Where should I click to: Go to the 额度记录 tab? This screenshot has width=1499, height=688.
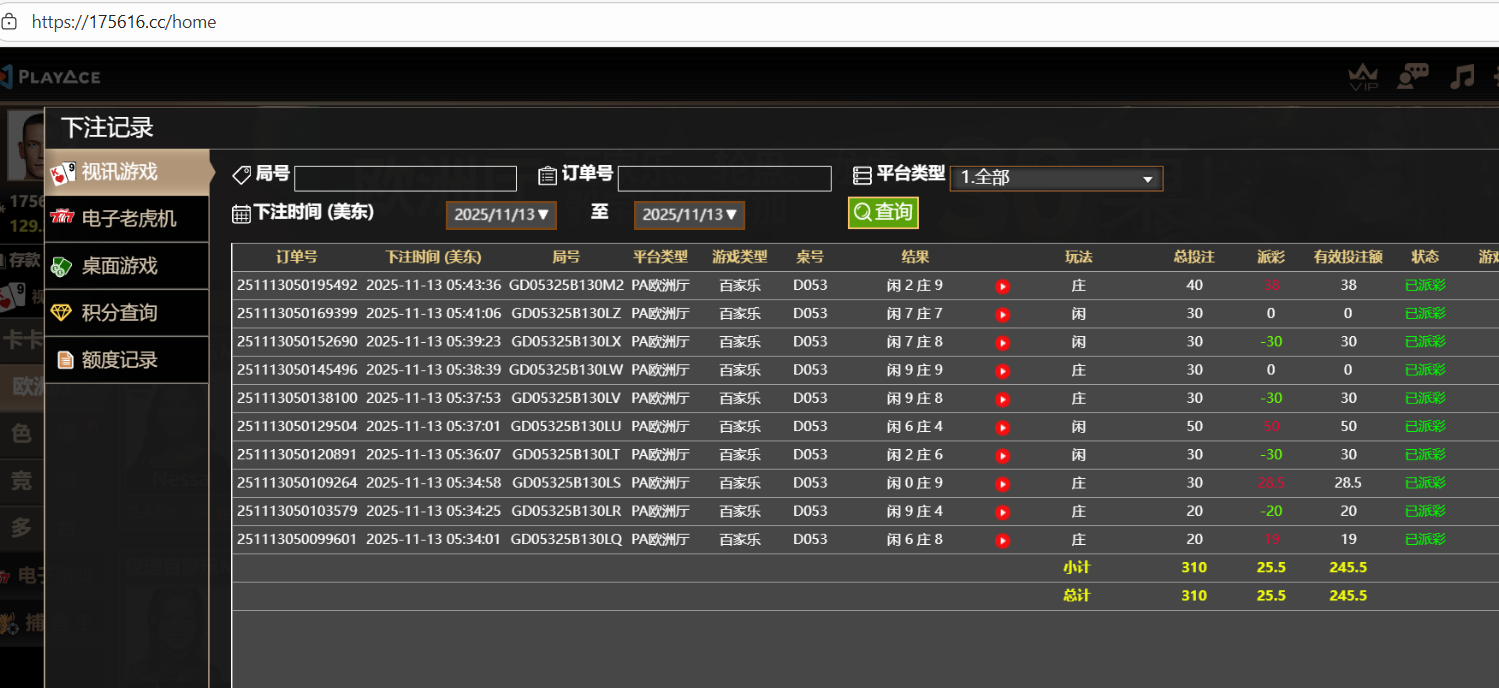point(127,360)
